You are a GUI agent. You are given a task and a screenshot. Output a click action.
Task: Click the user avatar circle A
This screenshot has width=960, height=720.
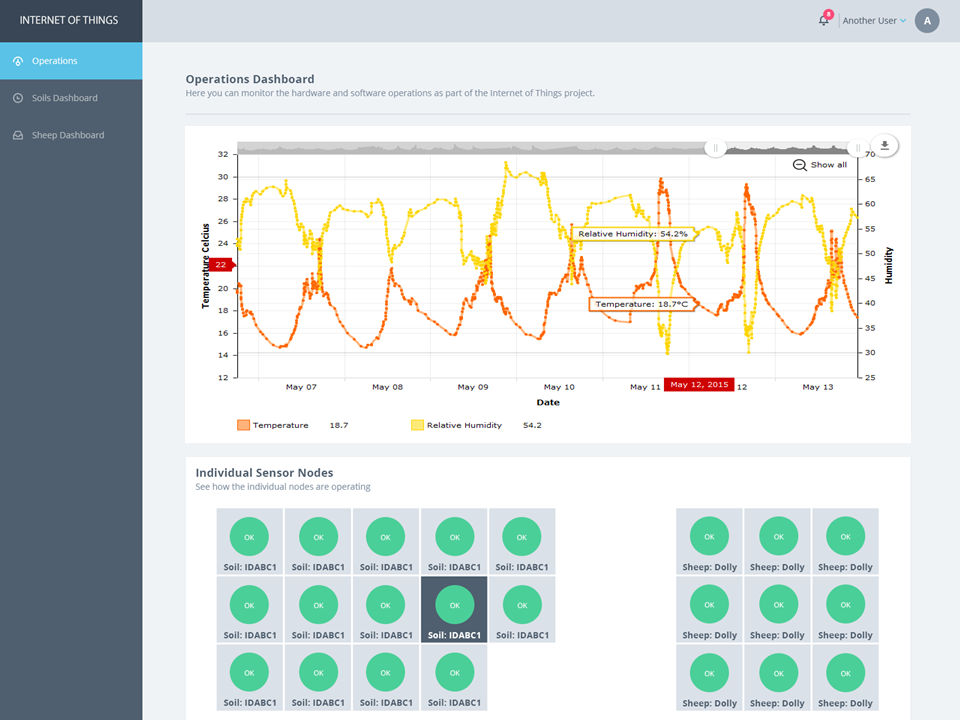click(x=927, y=20)
